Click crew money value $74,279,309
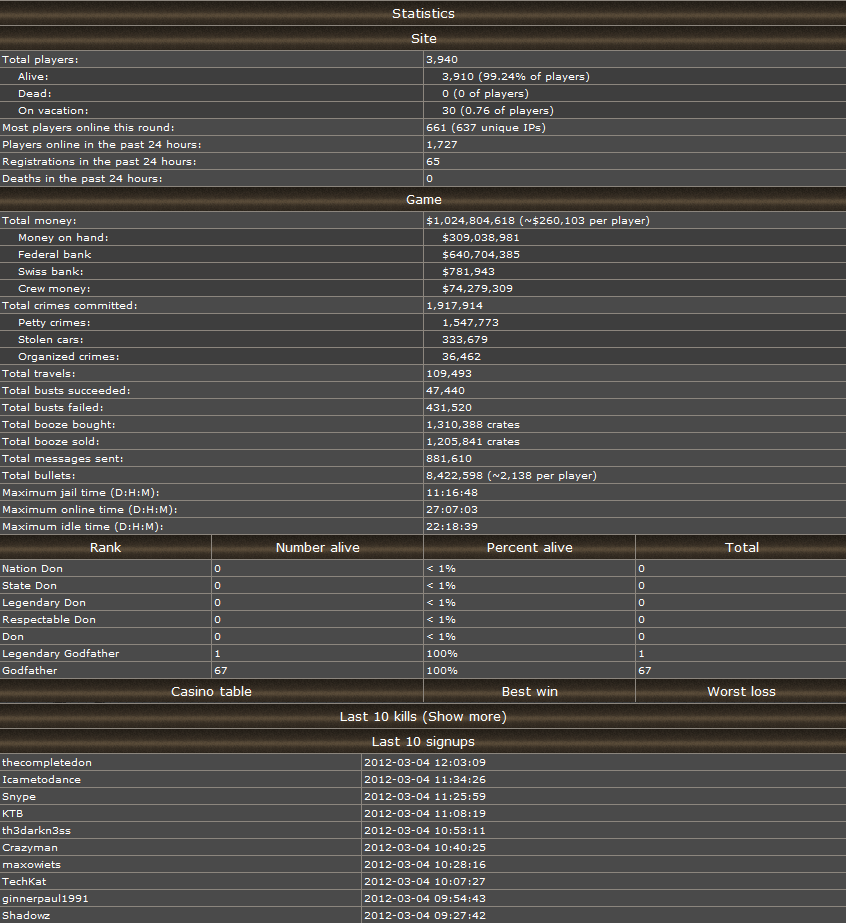This screenshot has width=846, height=923. [x=477, y=288]
